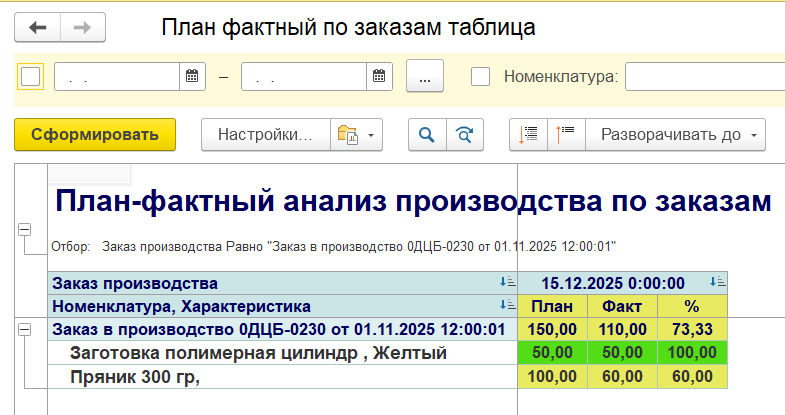Open Настройки... report settings
The height and width of the screenshot is (415, 785).
click(266, 135)
